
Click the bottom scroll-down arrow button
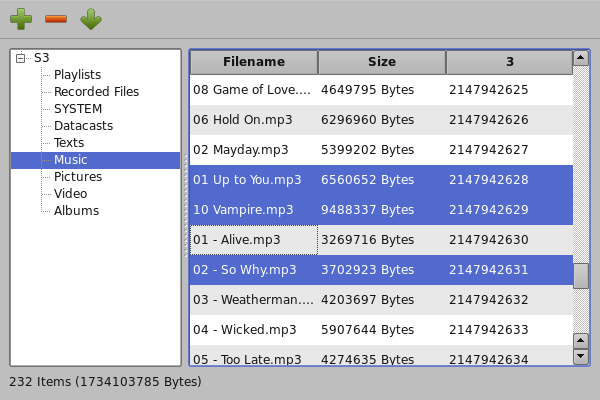tap(581, 356)
